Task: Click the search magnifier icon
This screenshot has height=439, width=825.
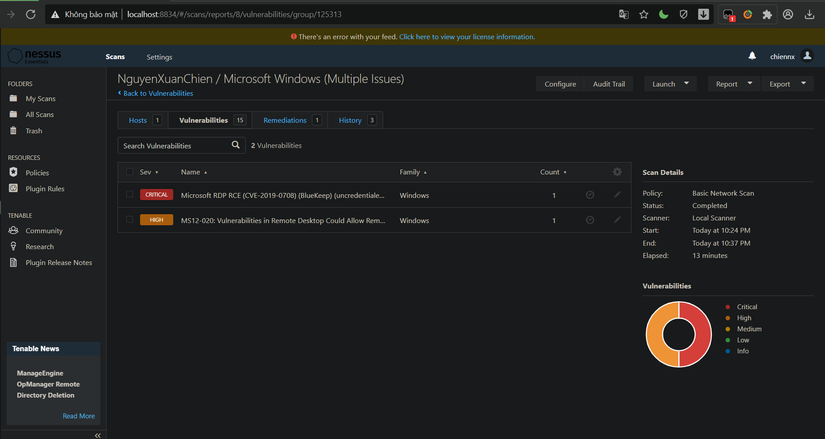Action: [x=236, y=145]
